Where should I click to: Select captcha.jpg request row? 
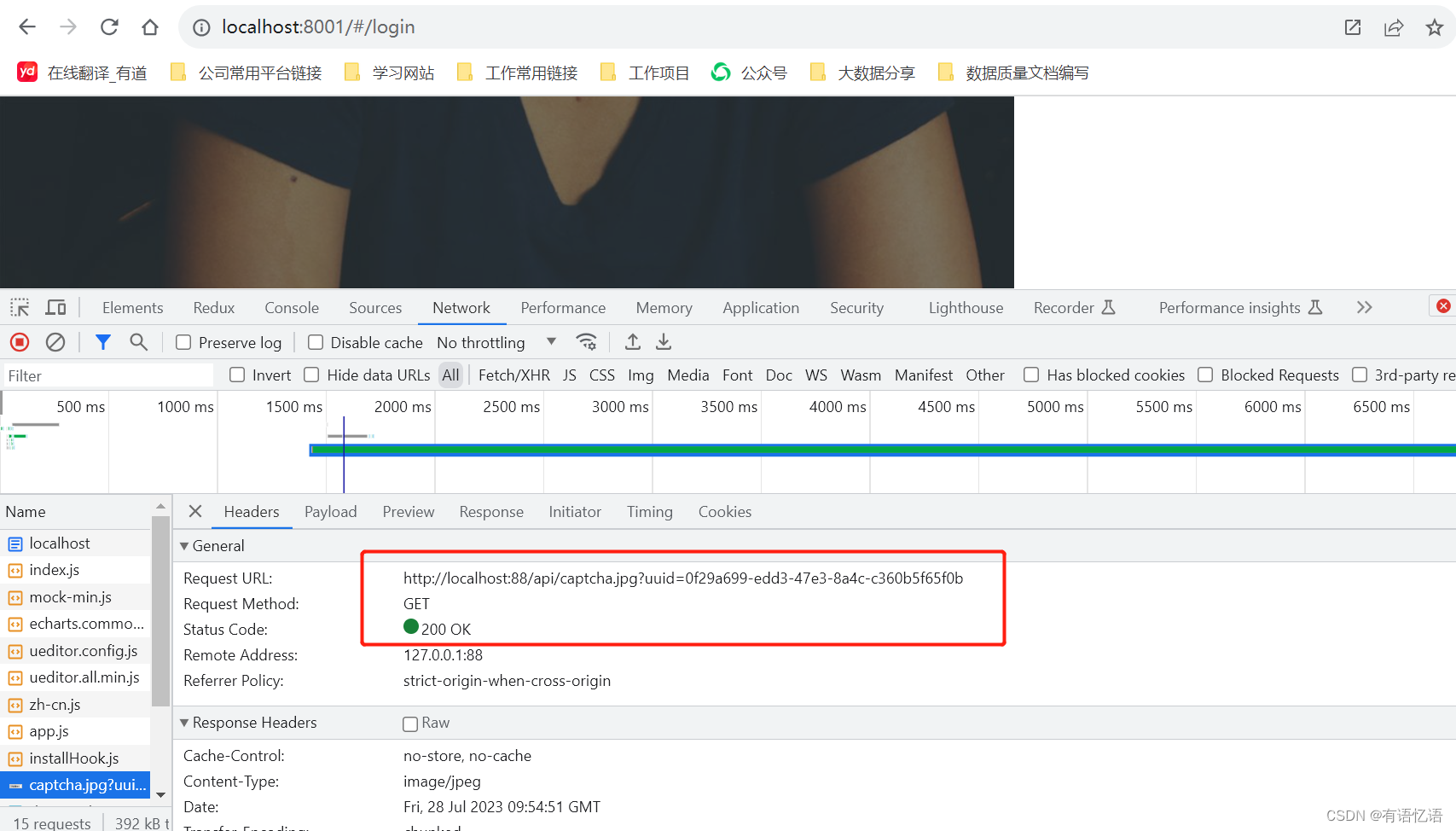[x=75, y=785]
